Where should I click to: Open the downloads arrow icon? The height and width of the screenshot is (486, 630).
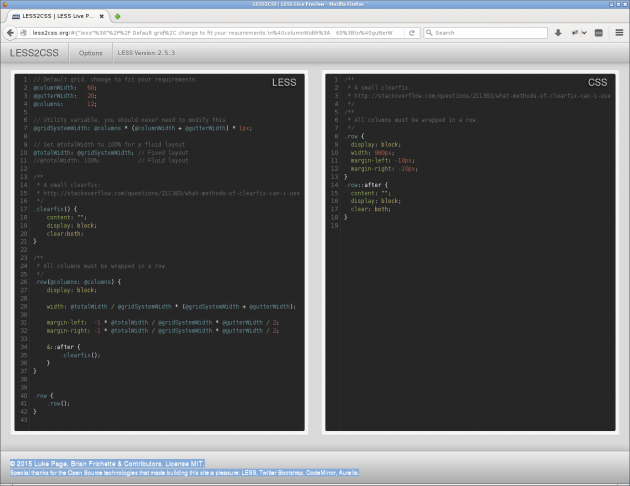[x=558, y=33]
